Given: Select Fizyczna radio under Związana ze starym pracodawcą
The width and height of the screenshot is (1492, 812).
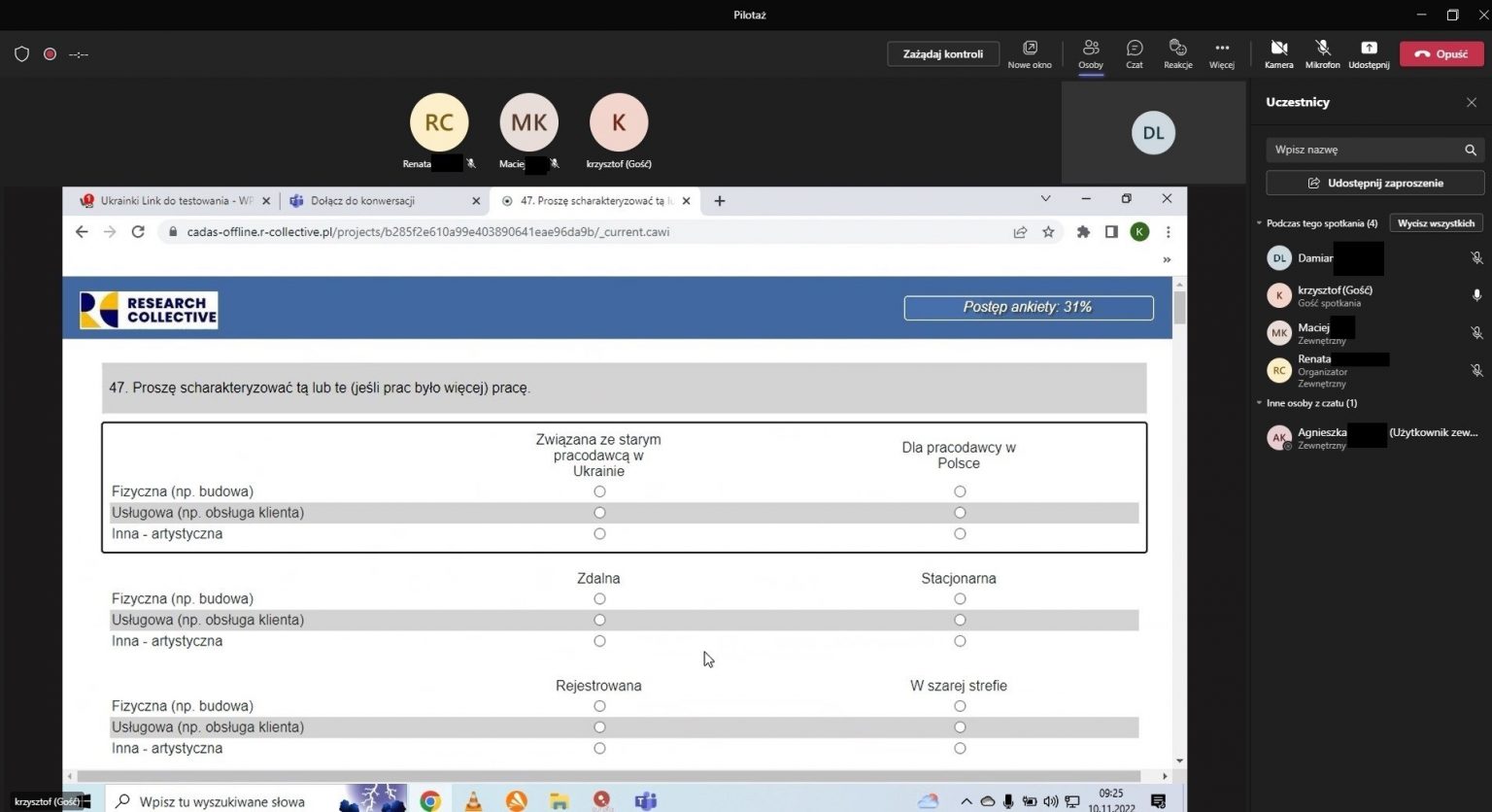Looking at the screenshot, I should [599, 491].
